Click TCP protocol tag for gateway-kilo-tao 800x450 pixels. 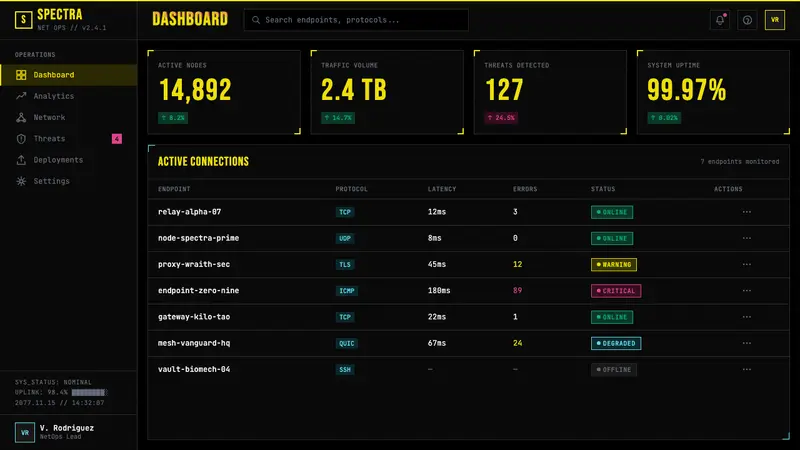coord(345,317)
